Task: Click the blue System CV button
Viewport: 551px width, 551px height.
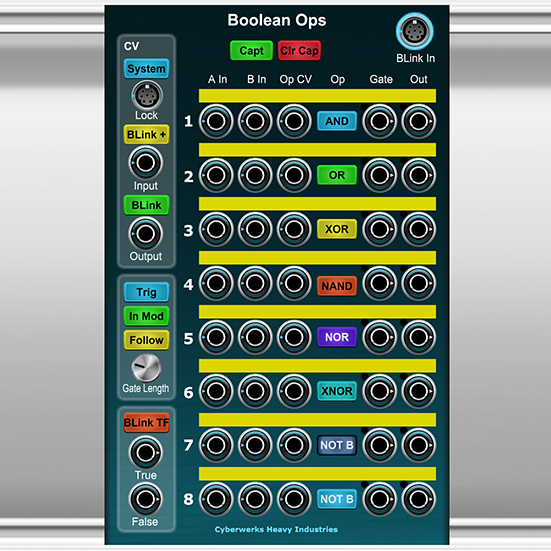Action: click(x=147, y=69)
